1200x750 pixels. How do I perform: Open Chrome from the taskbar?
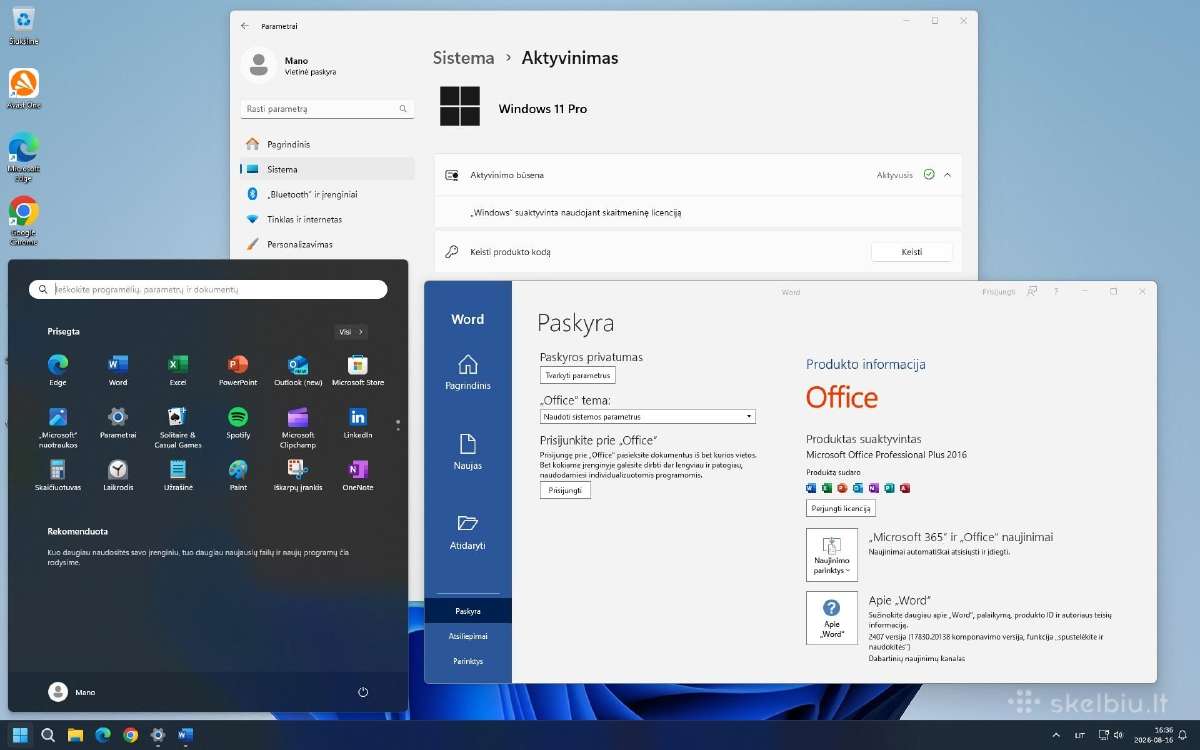click(130, 735)
